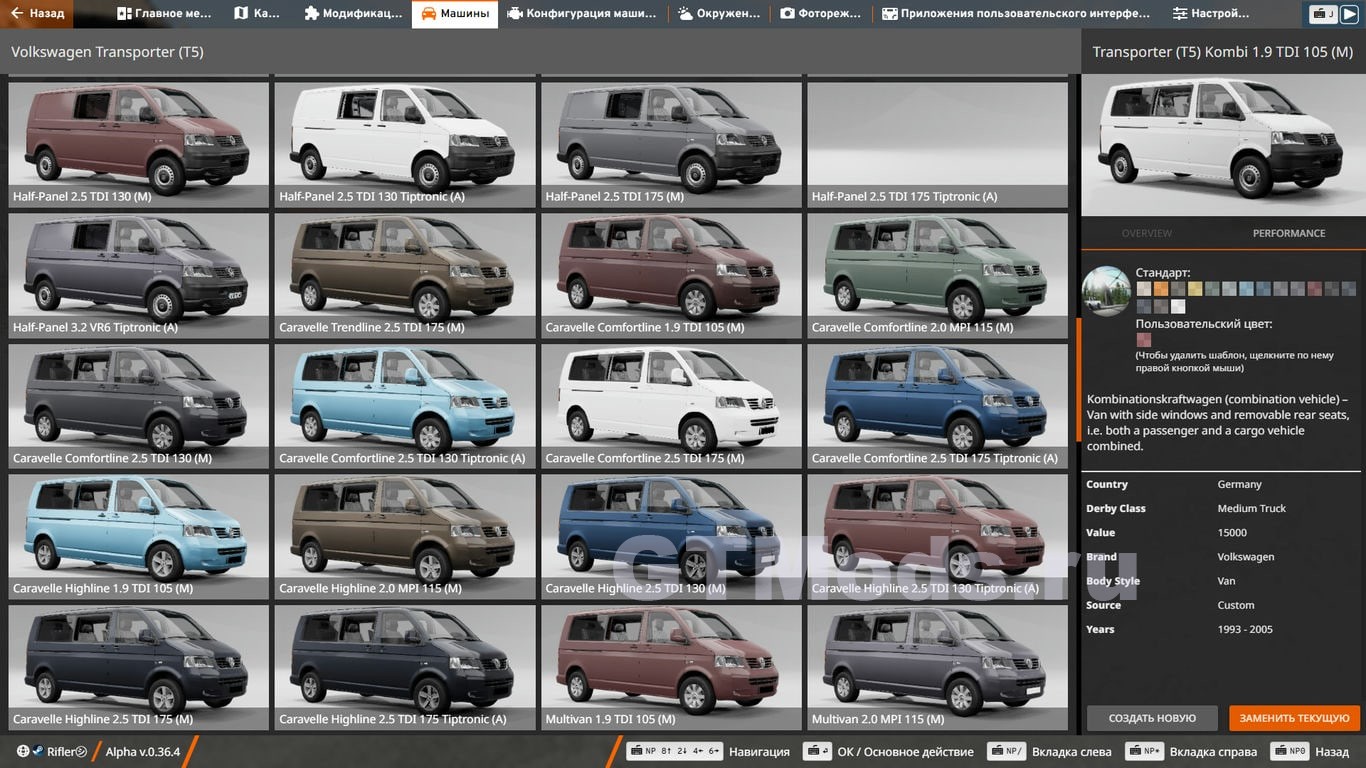Open the Модификации puzzle tab
Screen dimensions: 1366x768
[352, 14]
